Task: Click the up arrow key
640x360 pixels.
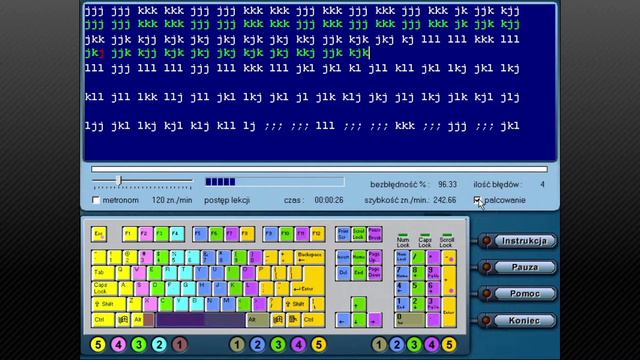Action: point(359,304)
